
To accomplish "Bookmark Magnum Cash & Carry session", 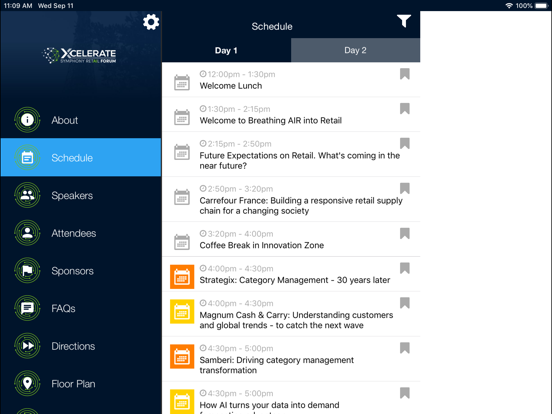I will (x=405, y=303).
